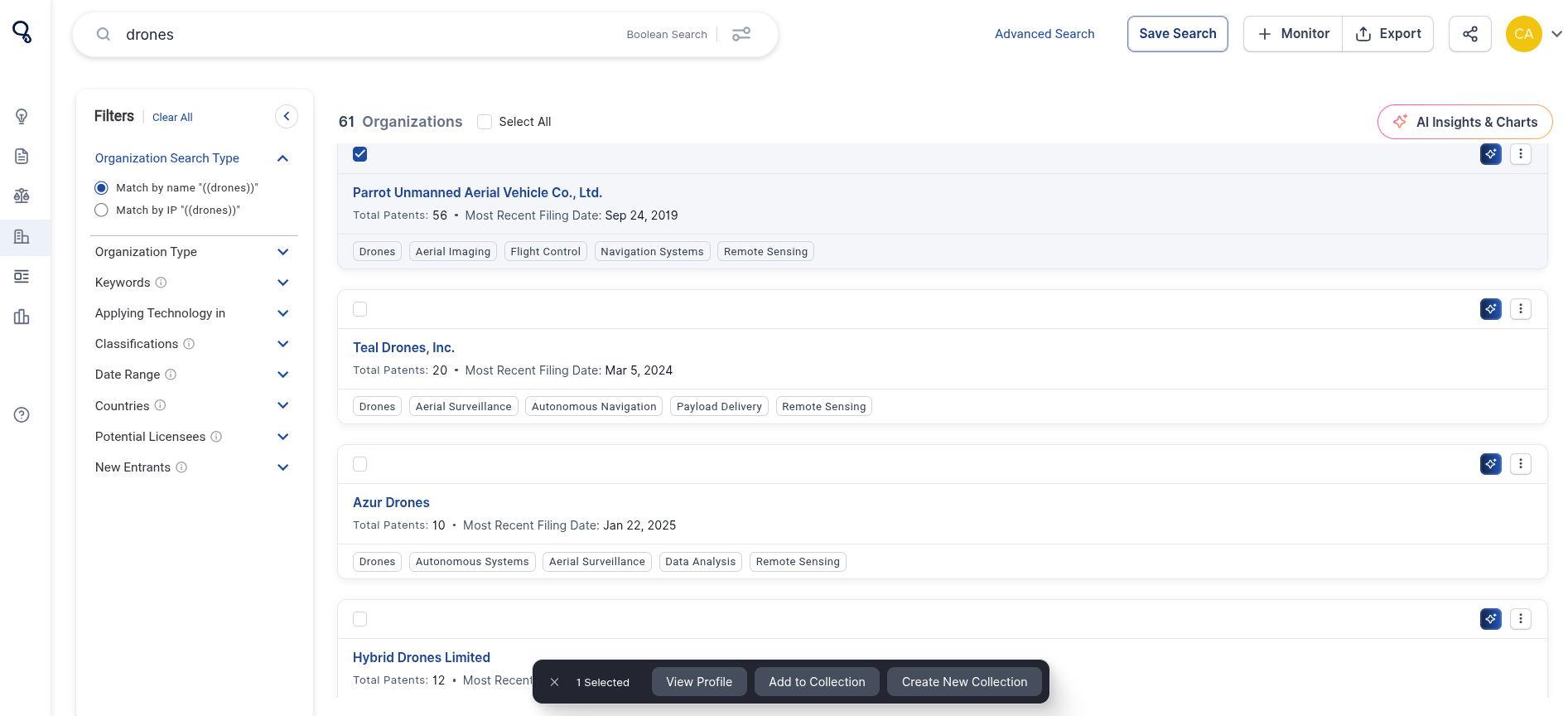
Task: Open the account dropdown arrow
Action: [x=1556, y=34]
